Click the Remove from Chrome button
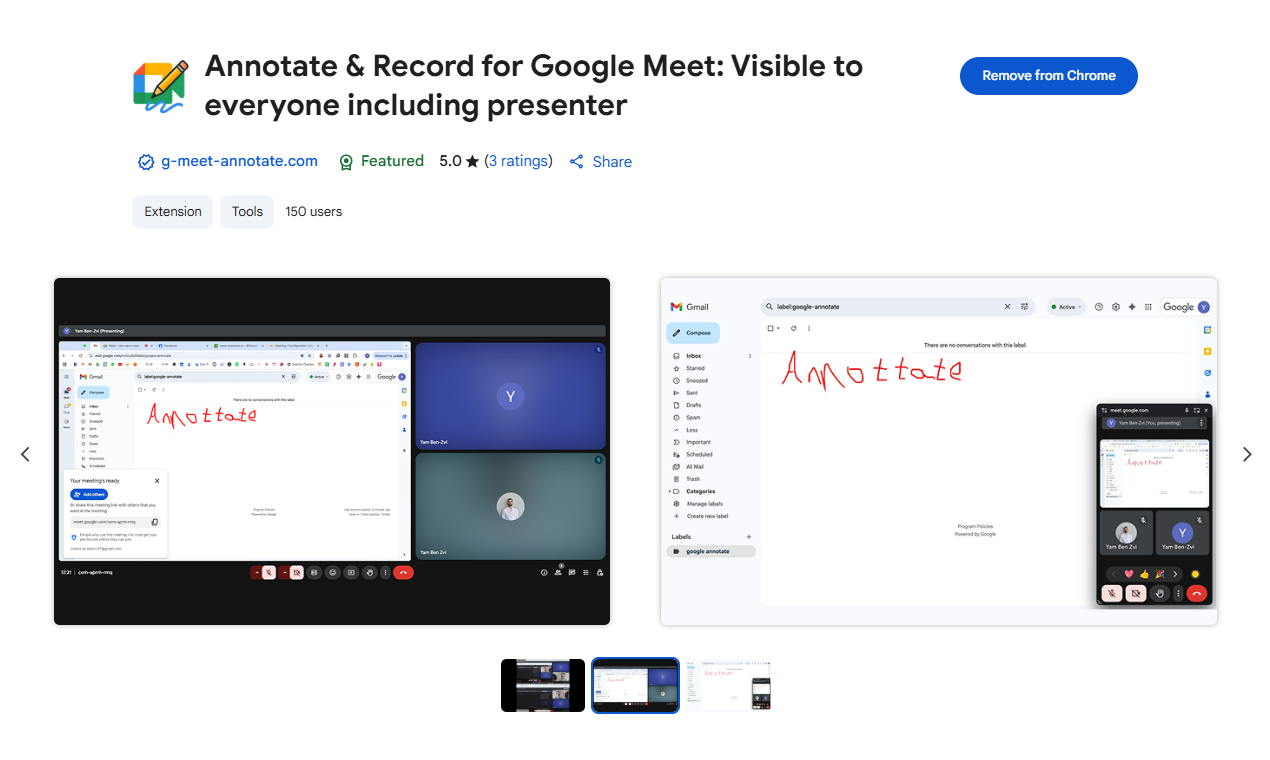1270x760 pixels. click(1048, 76)
